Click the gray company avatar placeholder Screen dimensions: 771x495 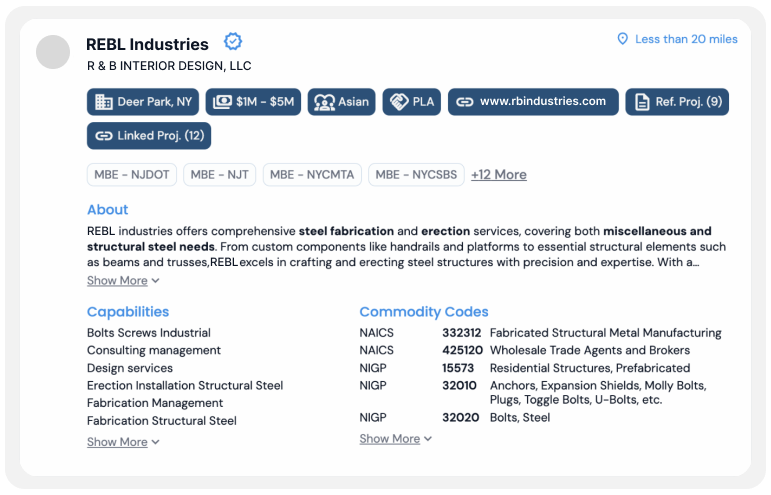53,52
